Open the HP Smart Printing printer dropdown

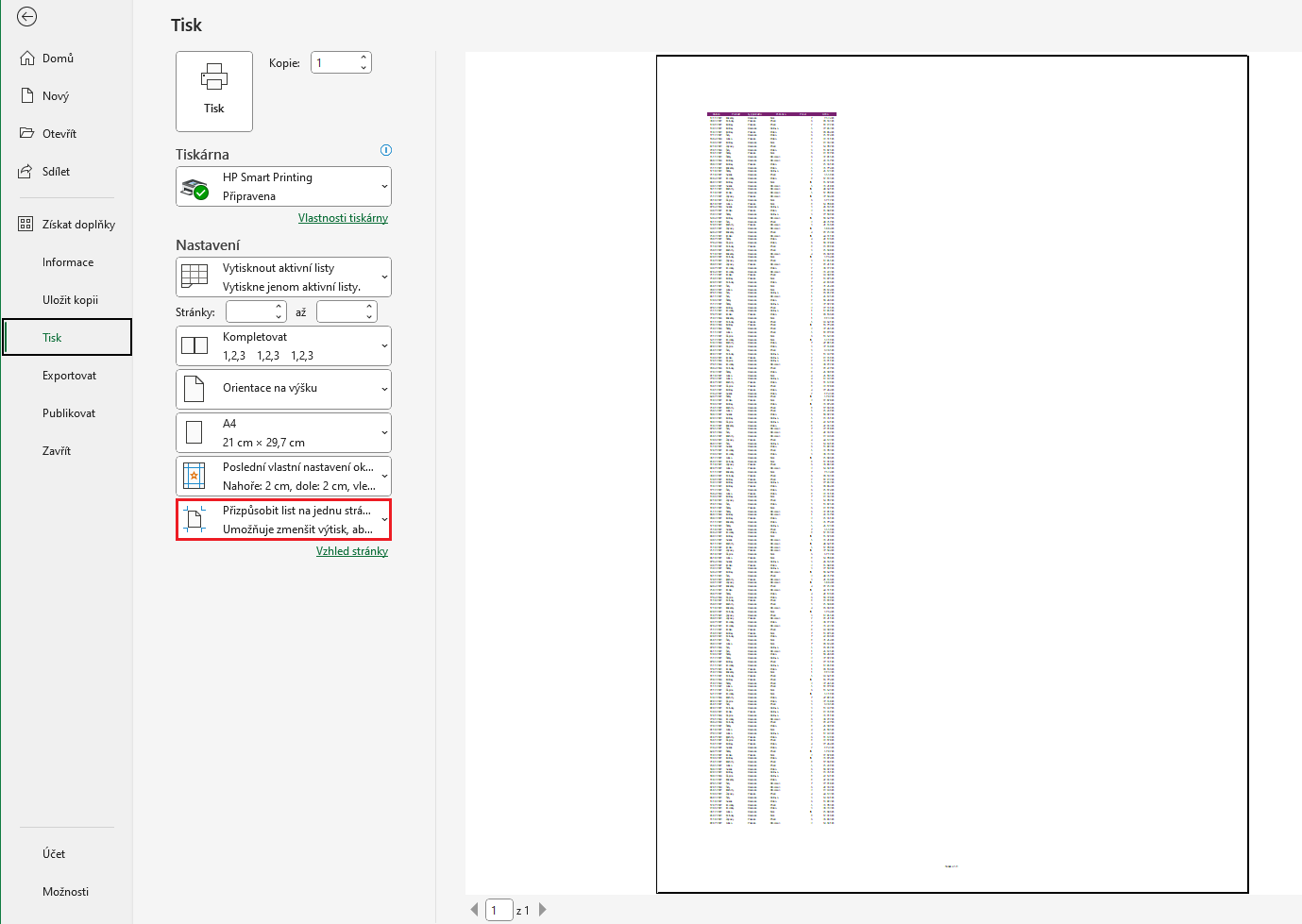(x=283, y=186)
